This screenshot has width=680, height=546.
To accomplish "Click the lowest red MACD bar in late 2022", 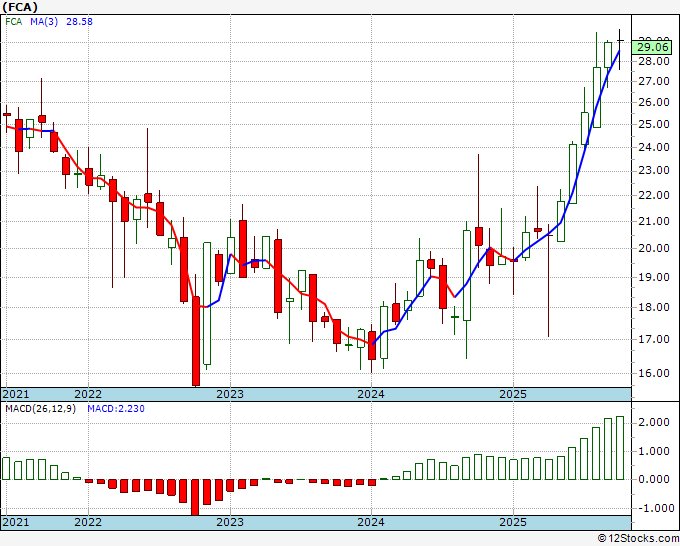I will (196, 497).
